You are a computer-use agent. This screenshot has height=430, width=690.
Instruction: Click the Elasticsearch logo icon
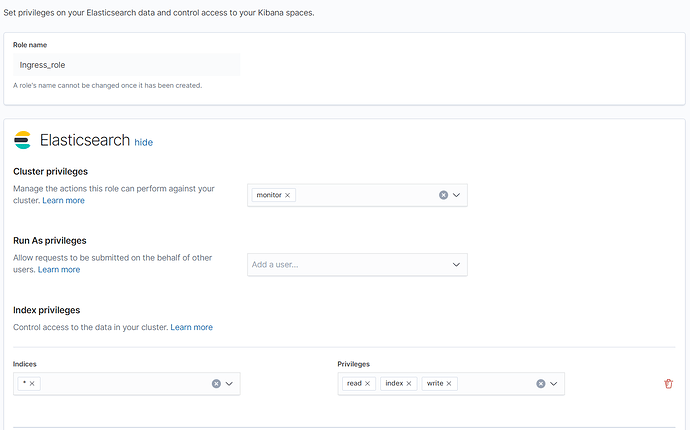[22, 140]
